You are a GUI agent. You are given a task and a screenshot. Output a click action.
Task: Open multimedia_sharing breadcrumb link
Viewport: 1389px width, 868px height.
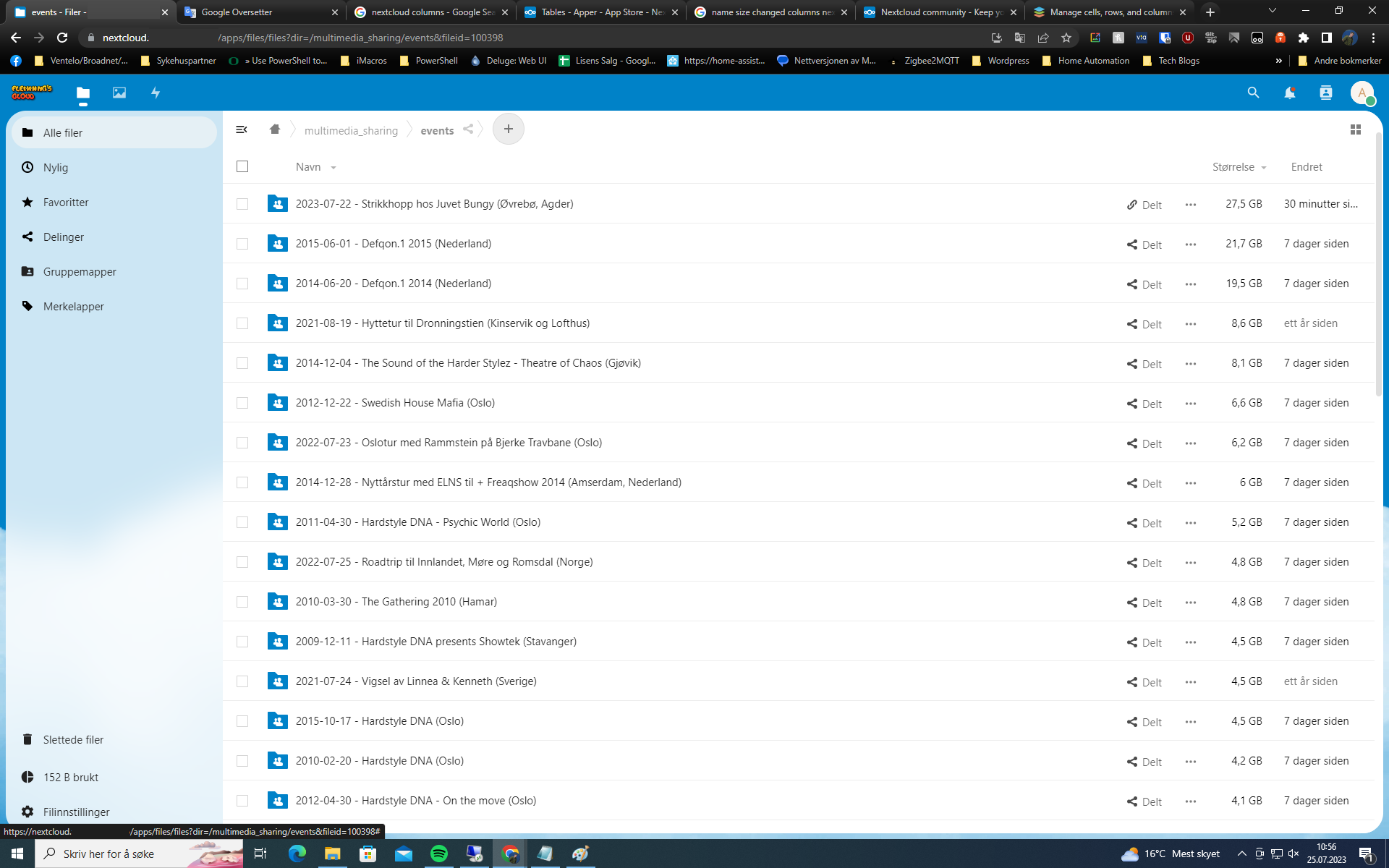pyautogui.click(x=351, y=131)
